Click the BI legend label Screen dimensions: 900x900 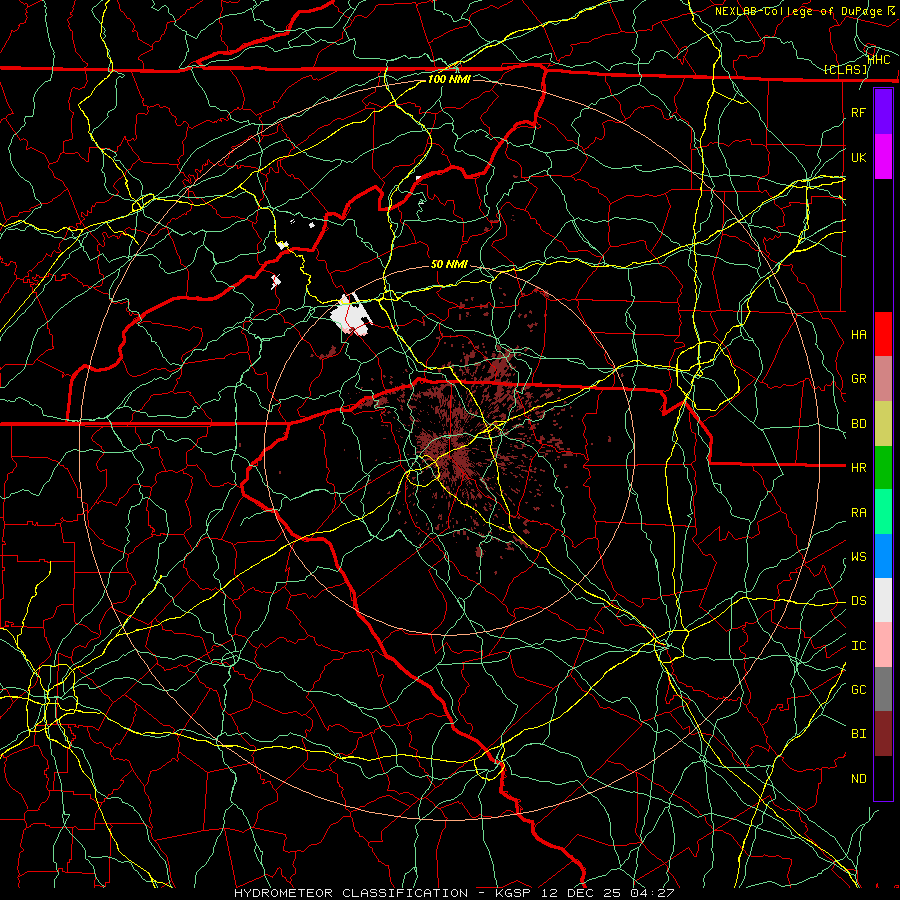pos(858,734)
